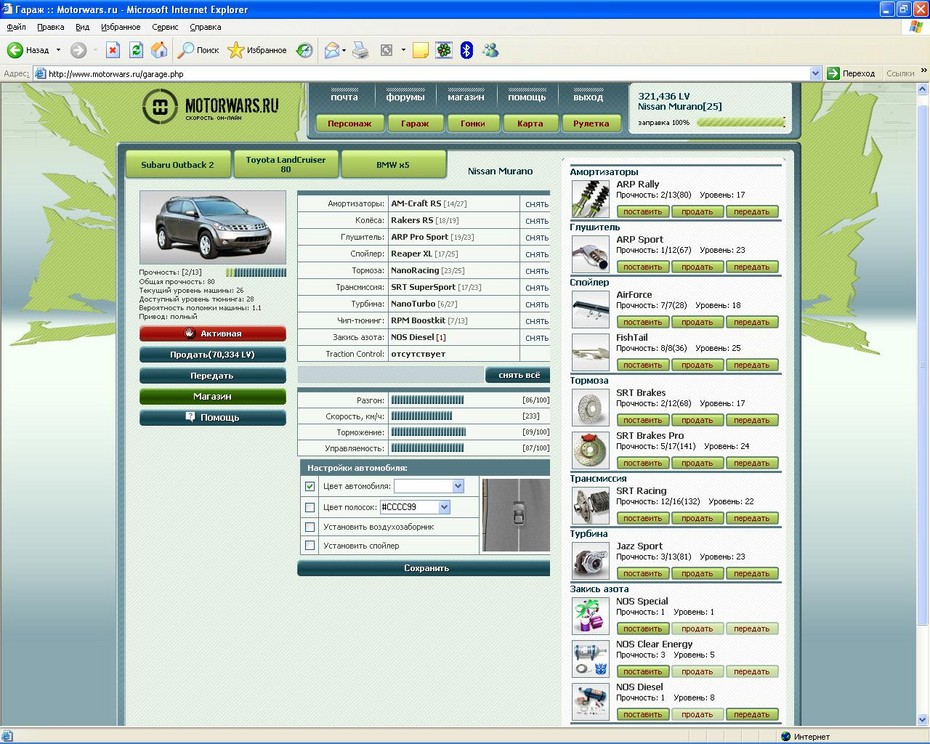Screen dimensions: 930x744
Task: Open Favorites with the star icon
Action: [x=235, y=50]
